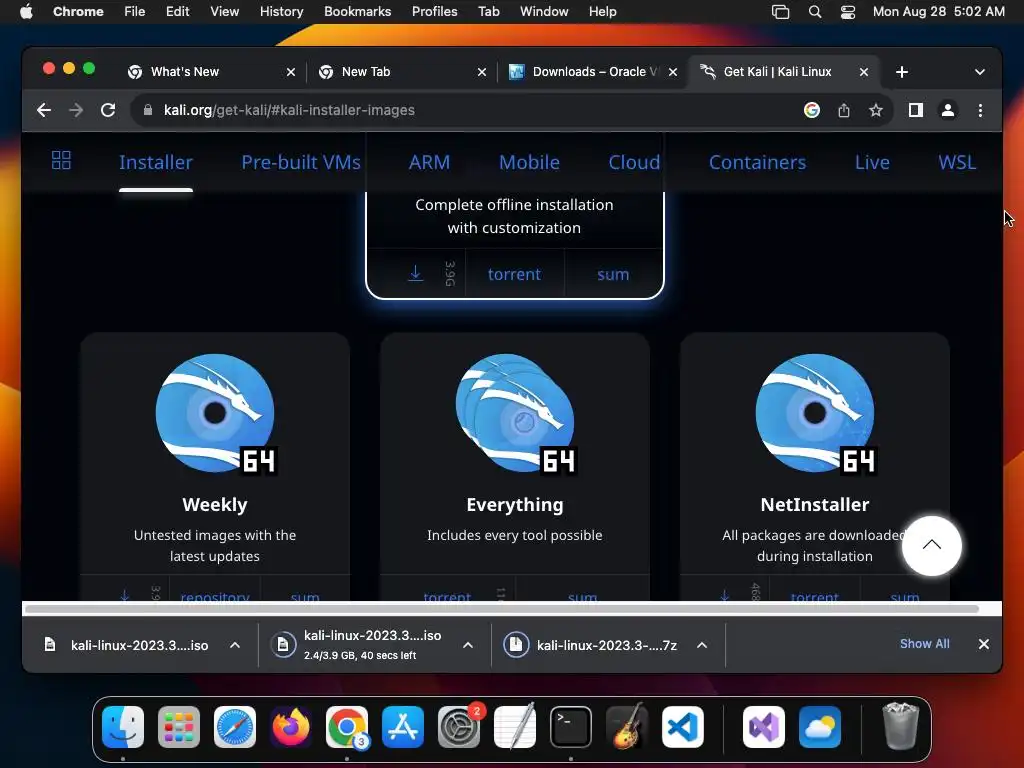Select the Cloud section

tap(634, 162)
